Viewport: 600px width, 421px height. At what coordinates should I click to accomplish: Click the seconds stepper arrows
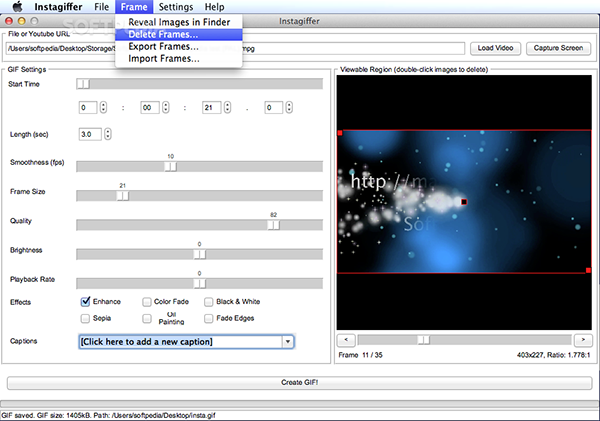(227, 108)
